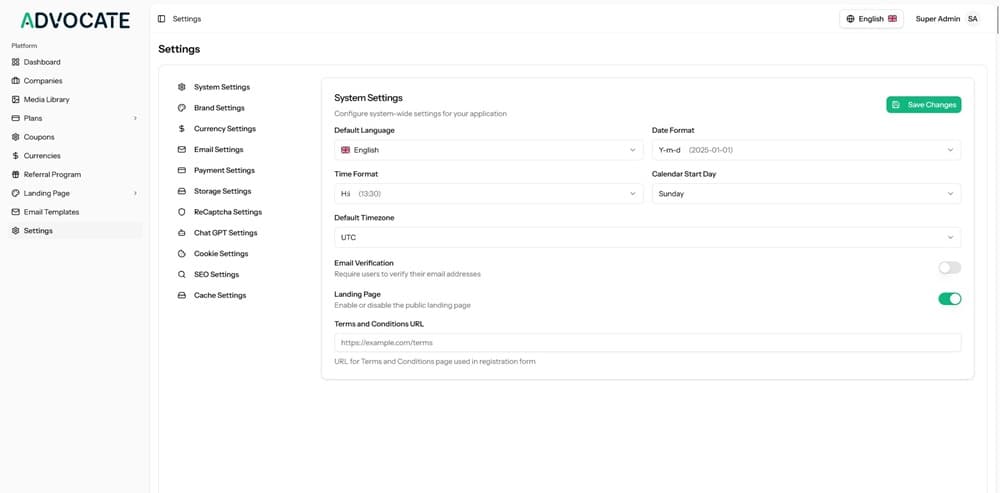The height and width of the screenshot is (493, 1000).
Task: Click the Media Library image icon
Action: pos(16,100)
